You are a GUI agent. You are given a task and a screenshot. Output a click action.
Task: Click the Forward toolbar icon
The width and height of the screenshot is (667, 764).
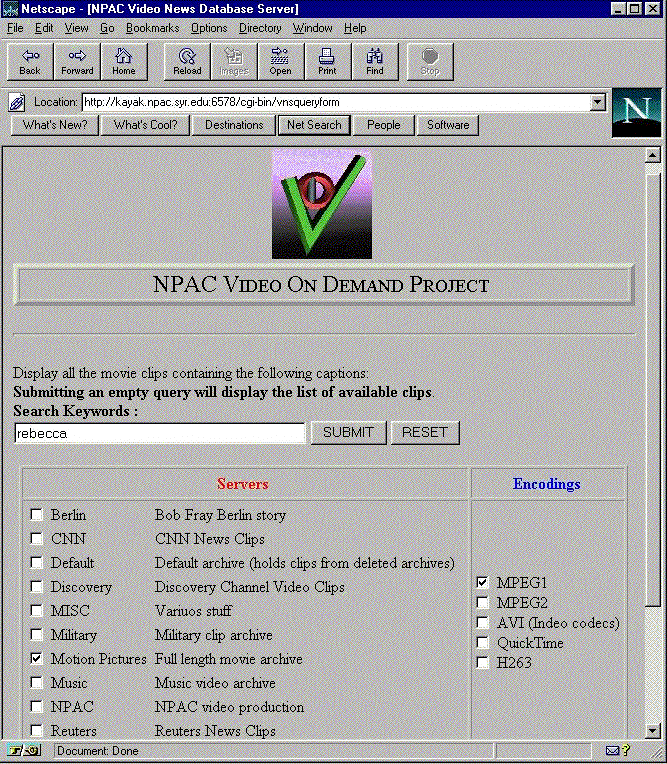77,61
